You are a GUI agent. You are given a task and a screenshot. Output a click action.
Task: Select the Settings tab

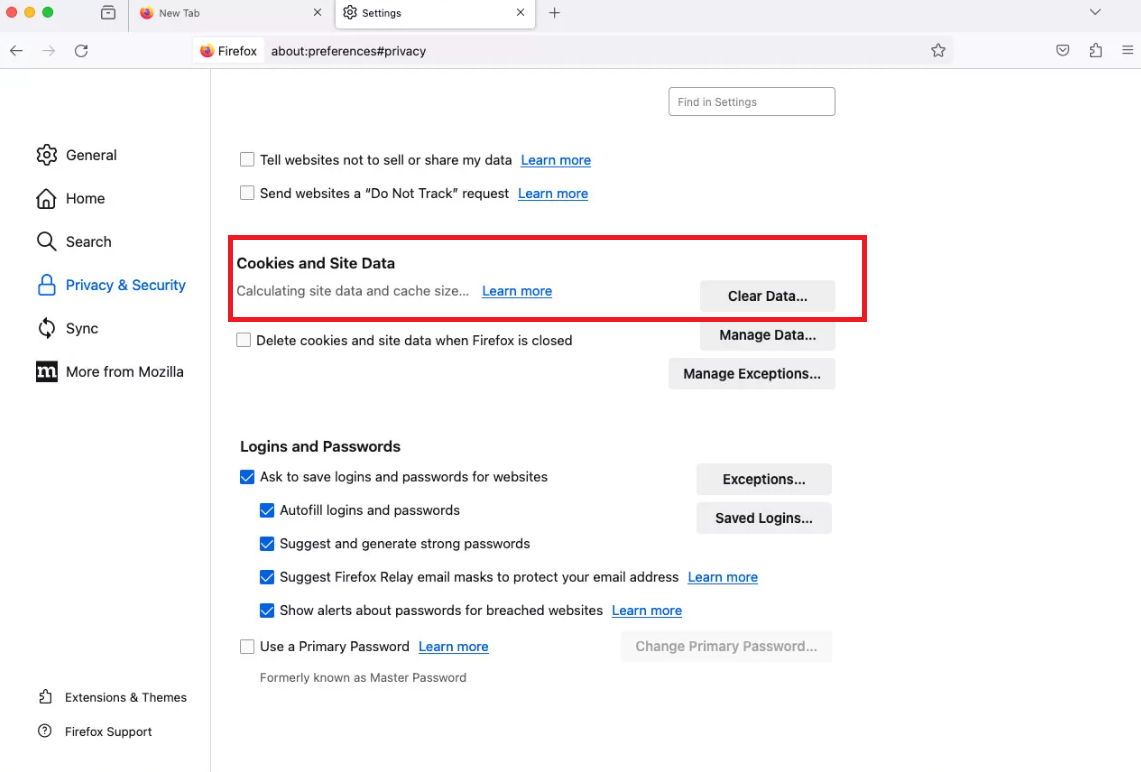(x=435, y=13)
